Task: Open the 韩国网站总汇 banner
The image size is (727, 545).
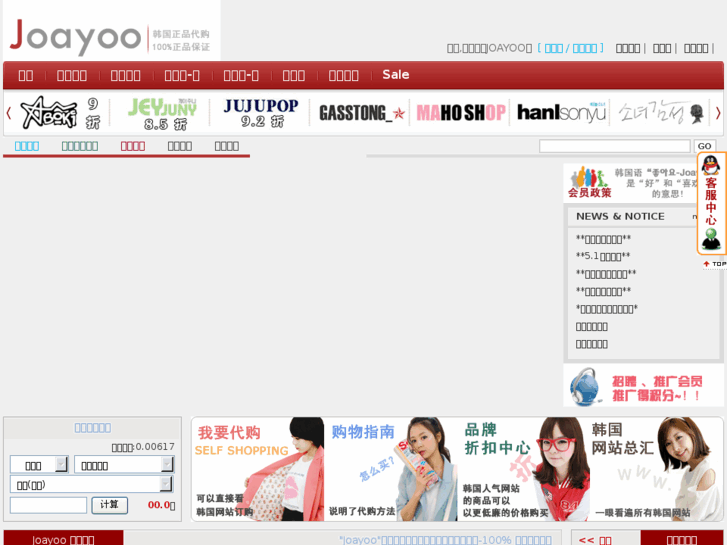Action: click(x=656, y=469)
